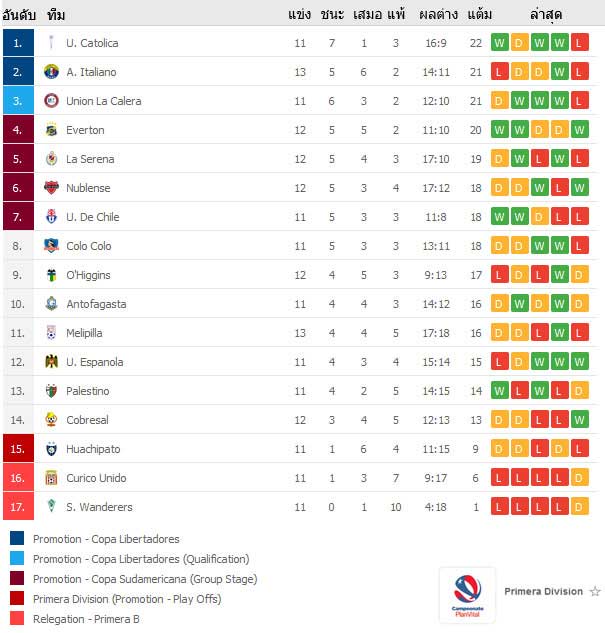Click the Cobresal team logo

(x=51, y=420)
